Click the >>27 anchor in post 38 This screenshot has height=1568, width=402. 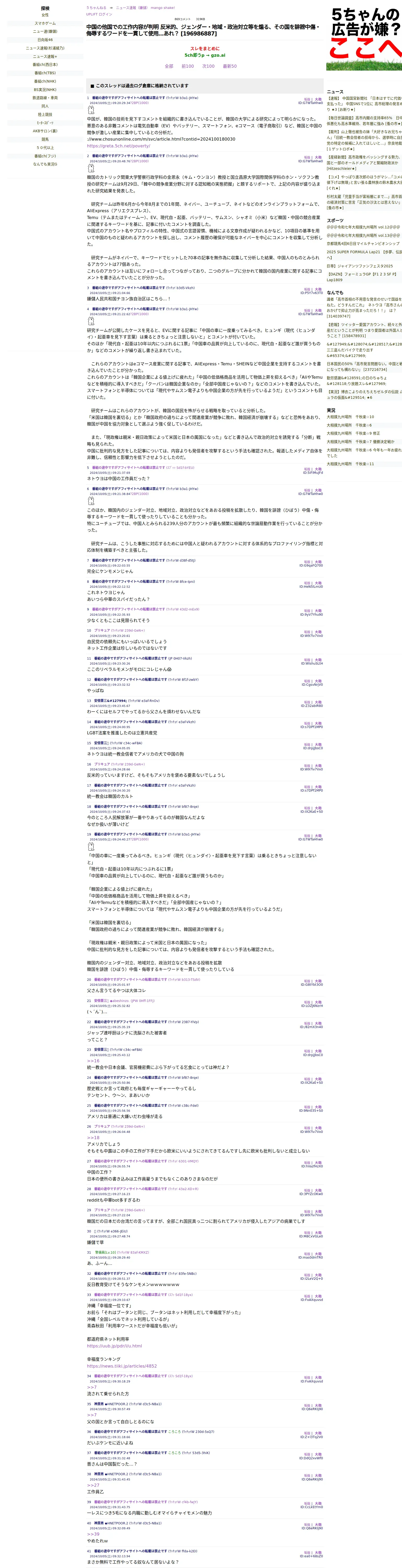pyautogui.click(x=93, y=1485)
